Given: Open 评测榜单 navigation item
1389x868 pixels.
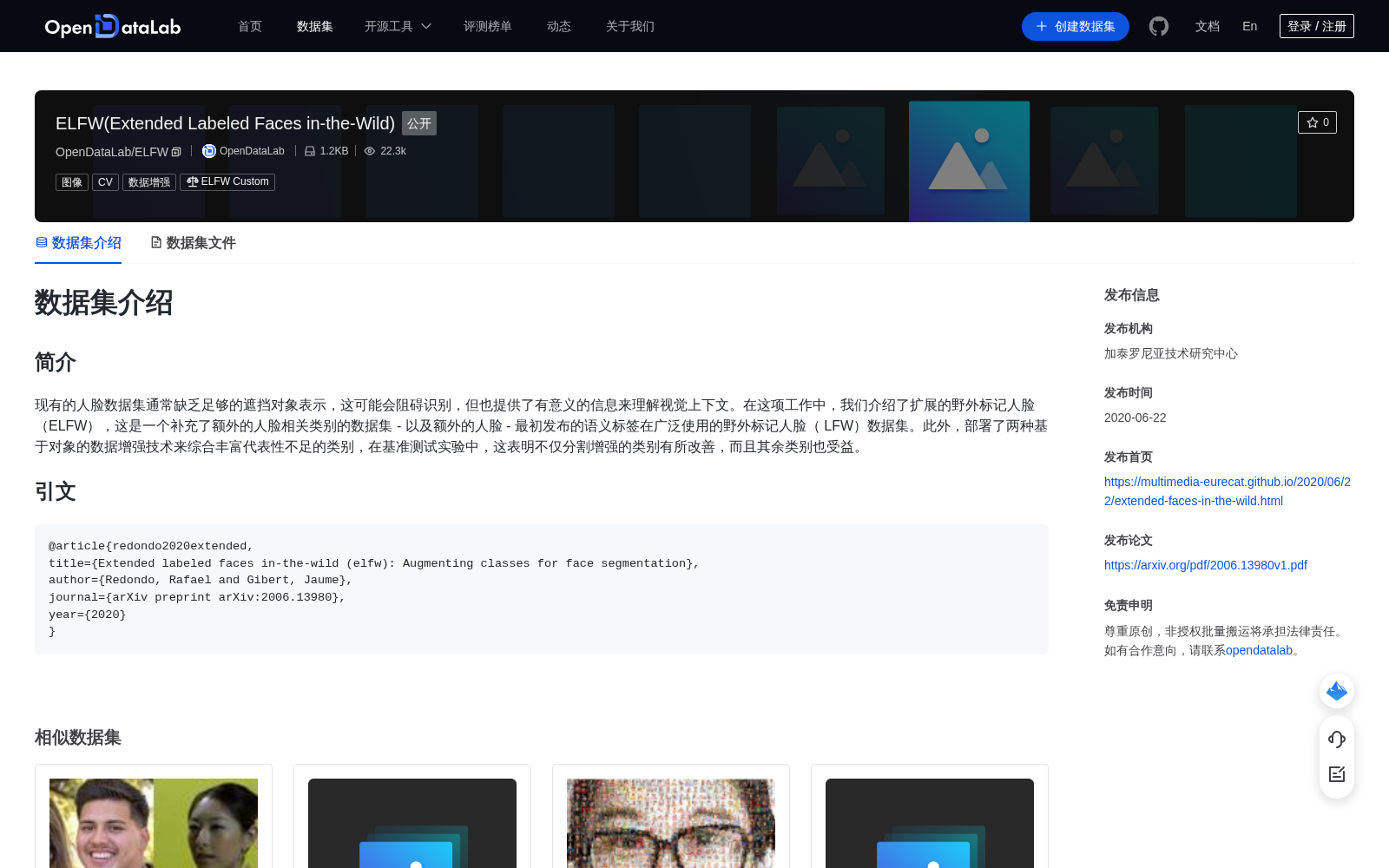Looking at the screenshot, I should click(488, 26).
